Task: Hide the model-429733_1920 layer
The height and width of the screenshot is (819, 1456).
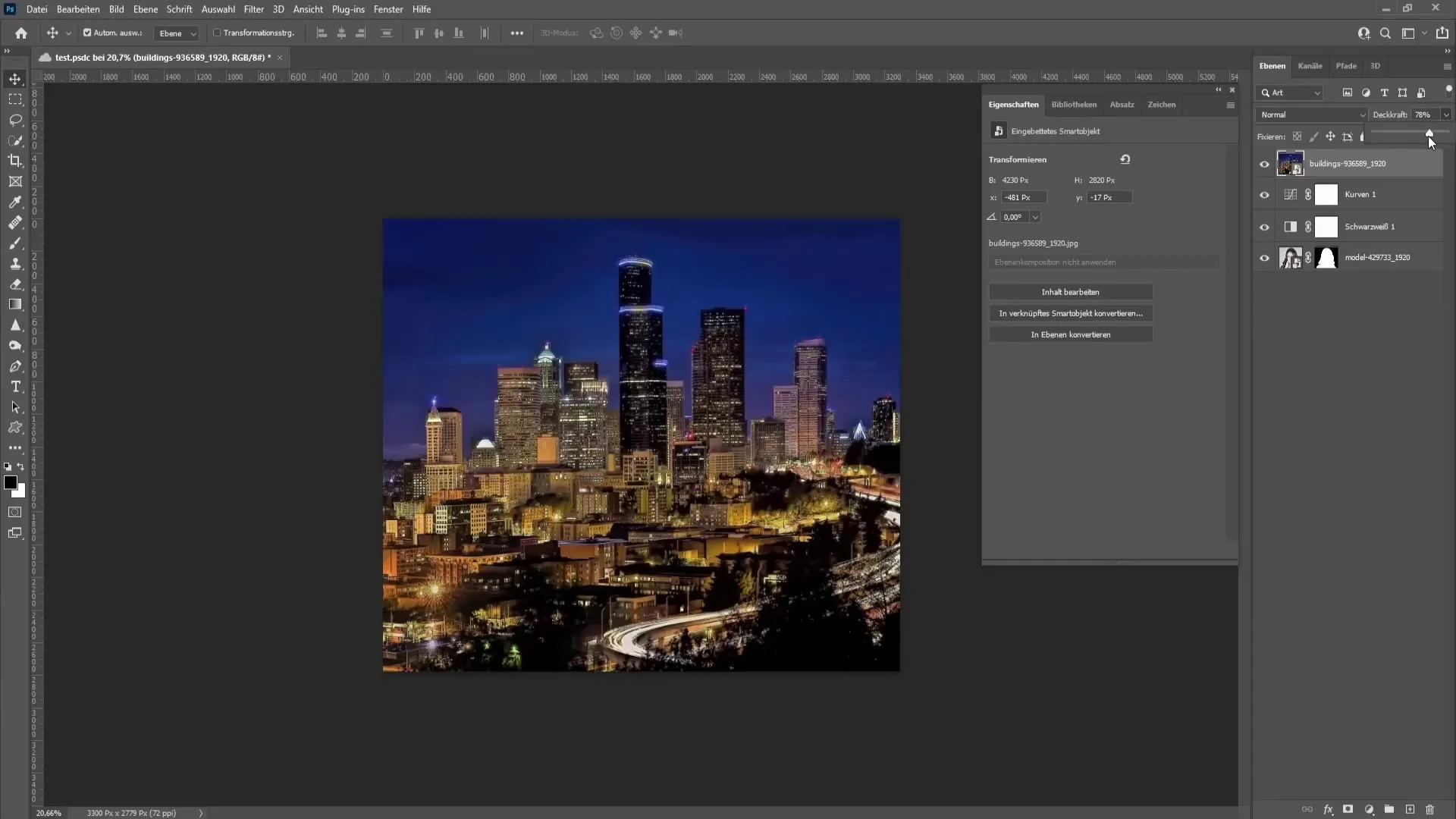Action: click(x=1264, y=258)
